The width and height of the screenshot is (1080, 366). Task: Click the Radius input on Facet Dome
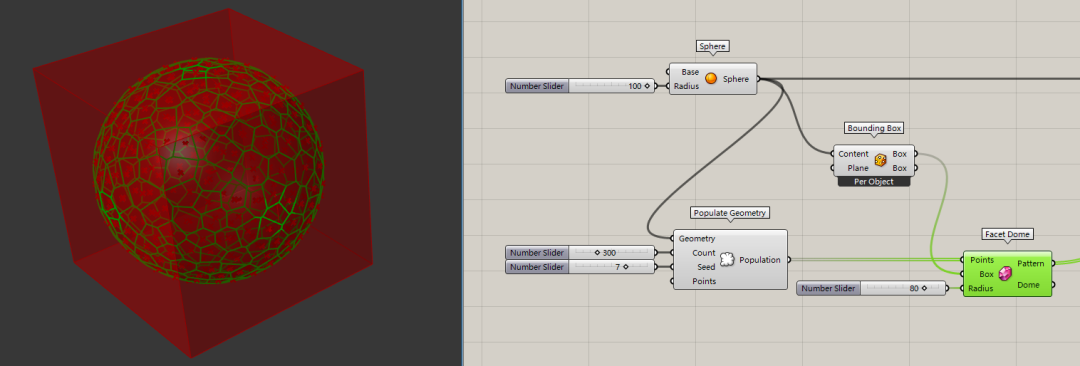(982, 288)
